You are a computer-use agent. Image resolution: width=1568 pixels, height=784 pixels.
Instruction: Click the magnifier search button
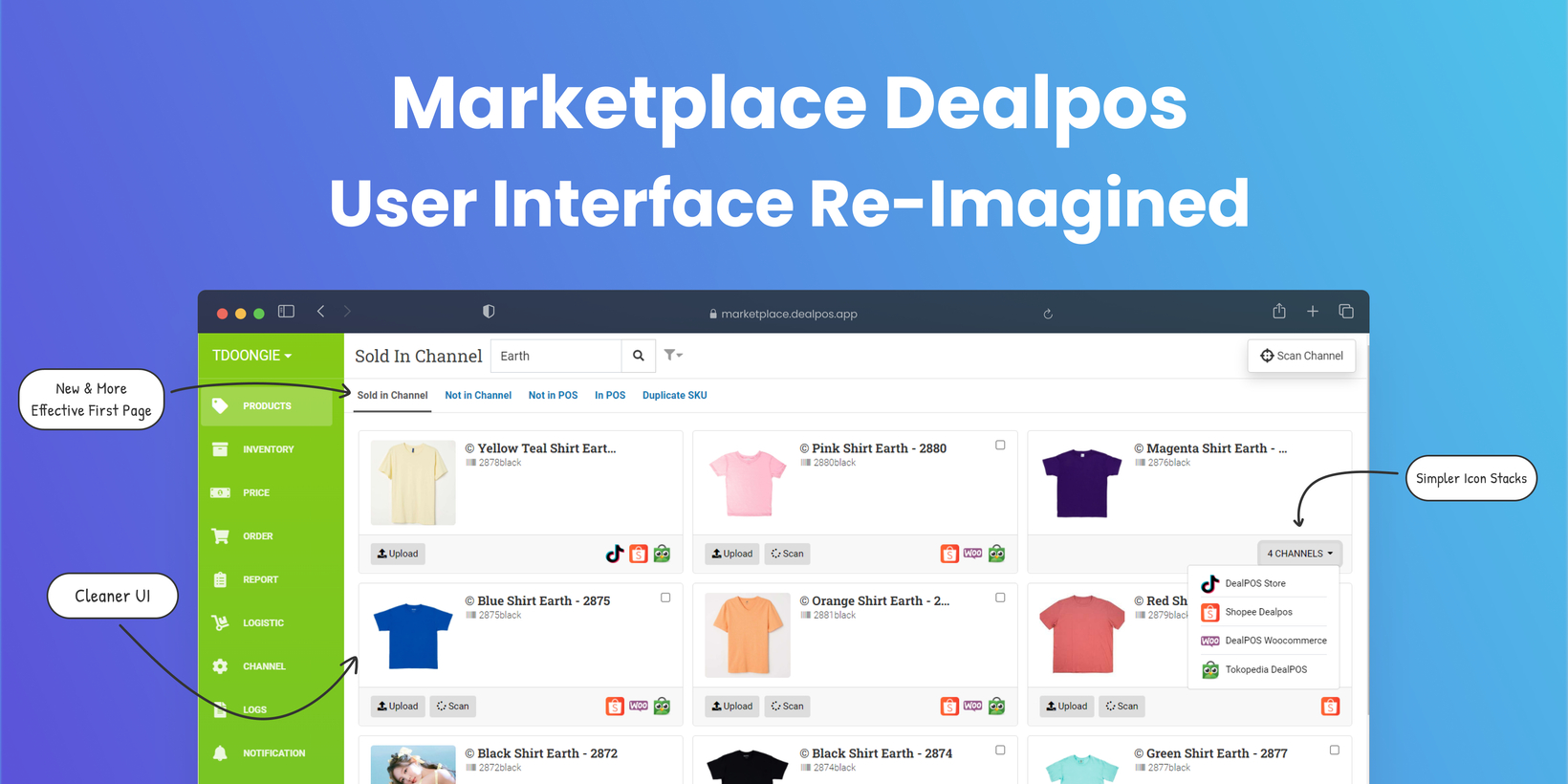(639, 356)
